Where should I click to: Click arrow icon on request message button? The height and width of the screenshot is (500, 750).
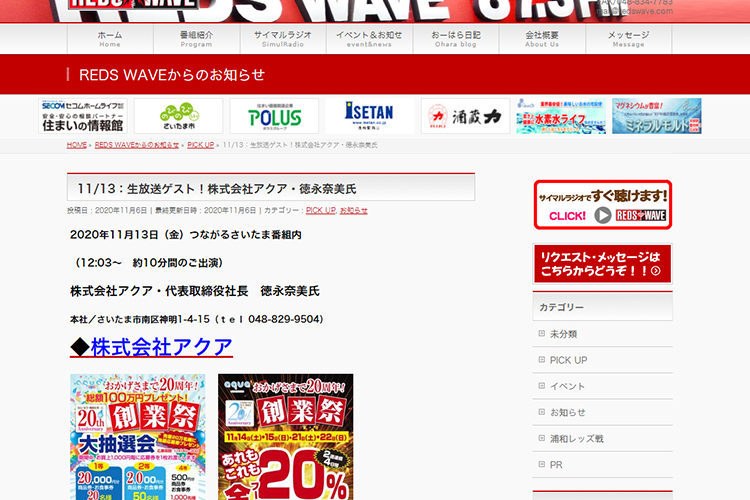(656, 271)
